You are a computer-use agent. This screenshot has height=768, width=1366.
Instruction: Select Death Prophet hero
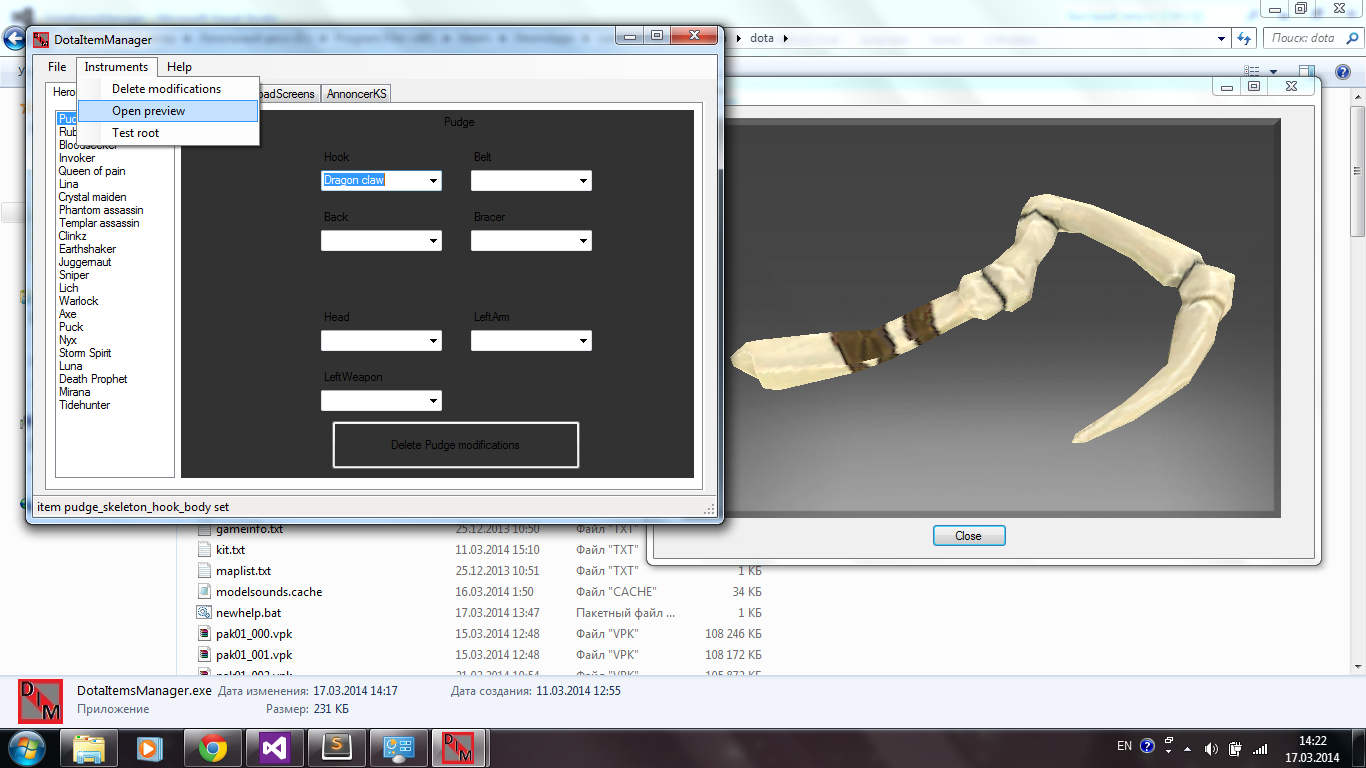point(93,379)
